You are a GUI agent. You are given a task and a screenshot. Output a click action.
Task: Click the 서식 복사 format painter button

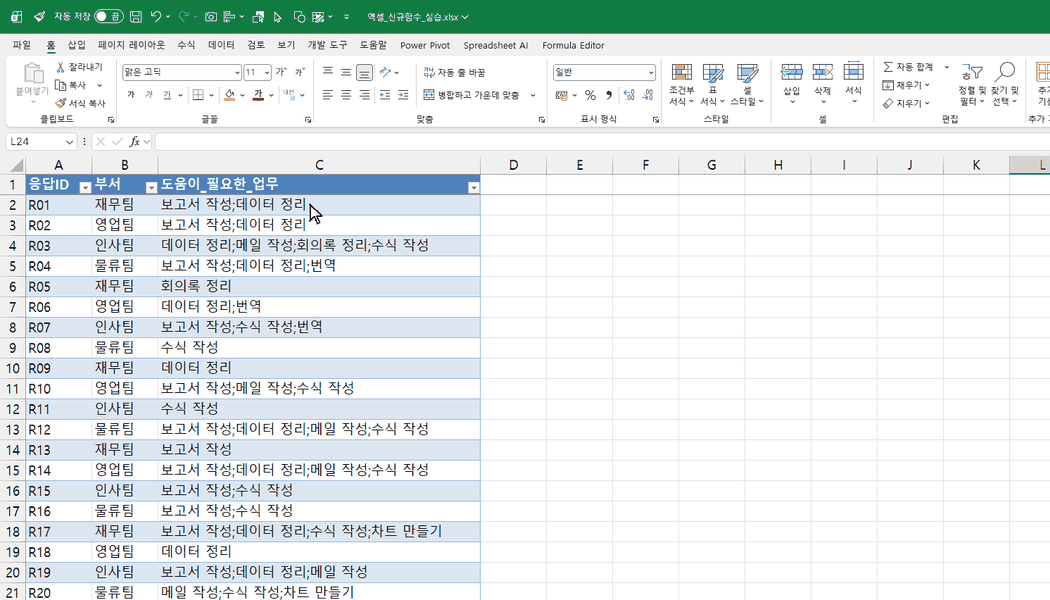(80, 103)
